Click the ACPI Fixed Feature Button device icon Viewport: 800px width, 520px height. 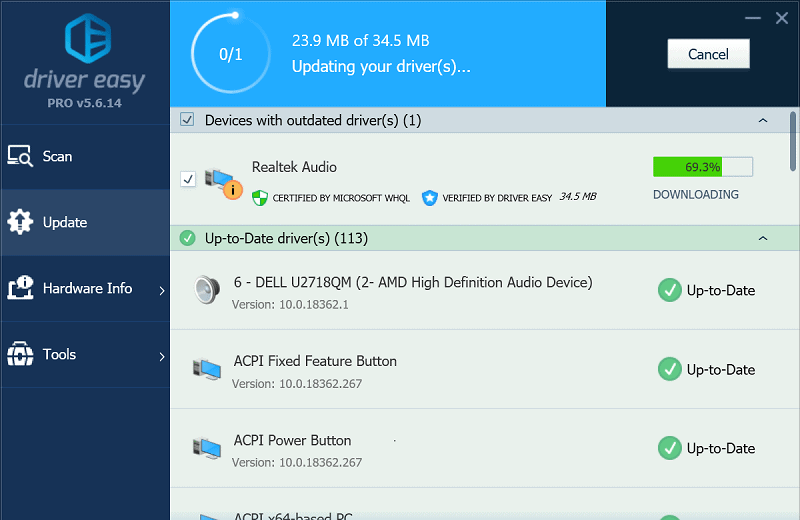coord(207,369)
